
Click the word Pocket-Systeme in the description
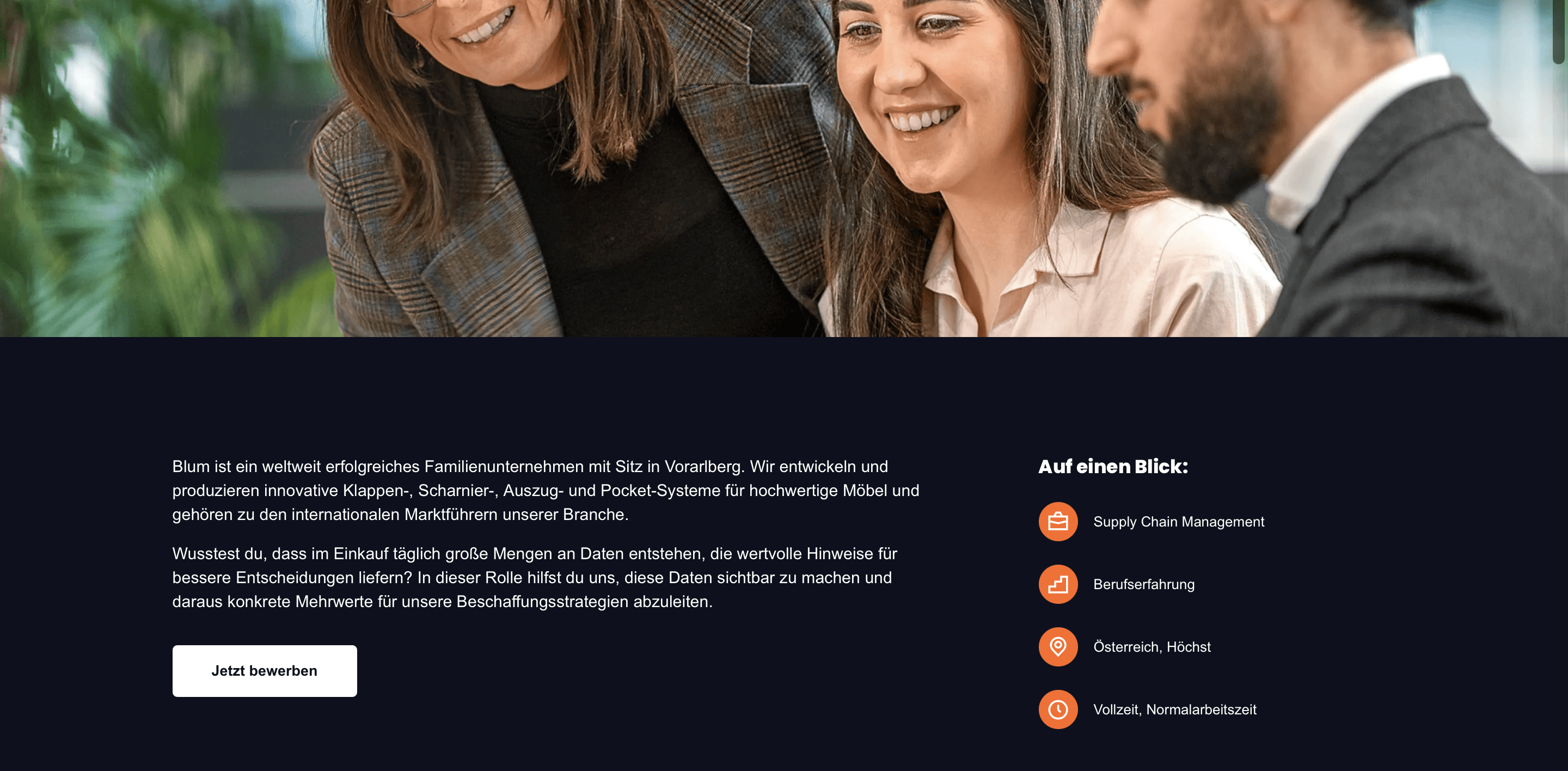tap(660, 491)
